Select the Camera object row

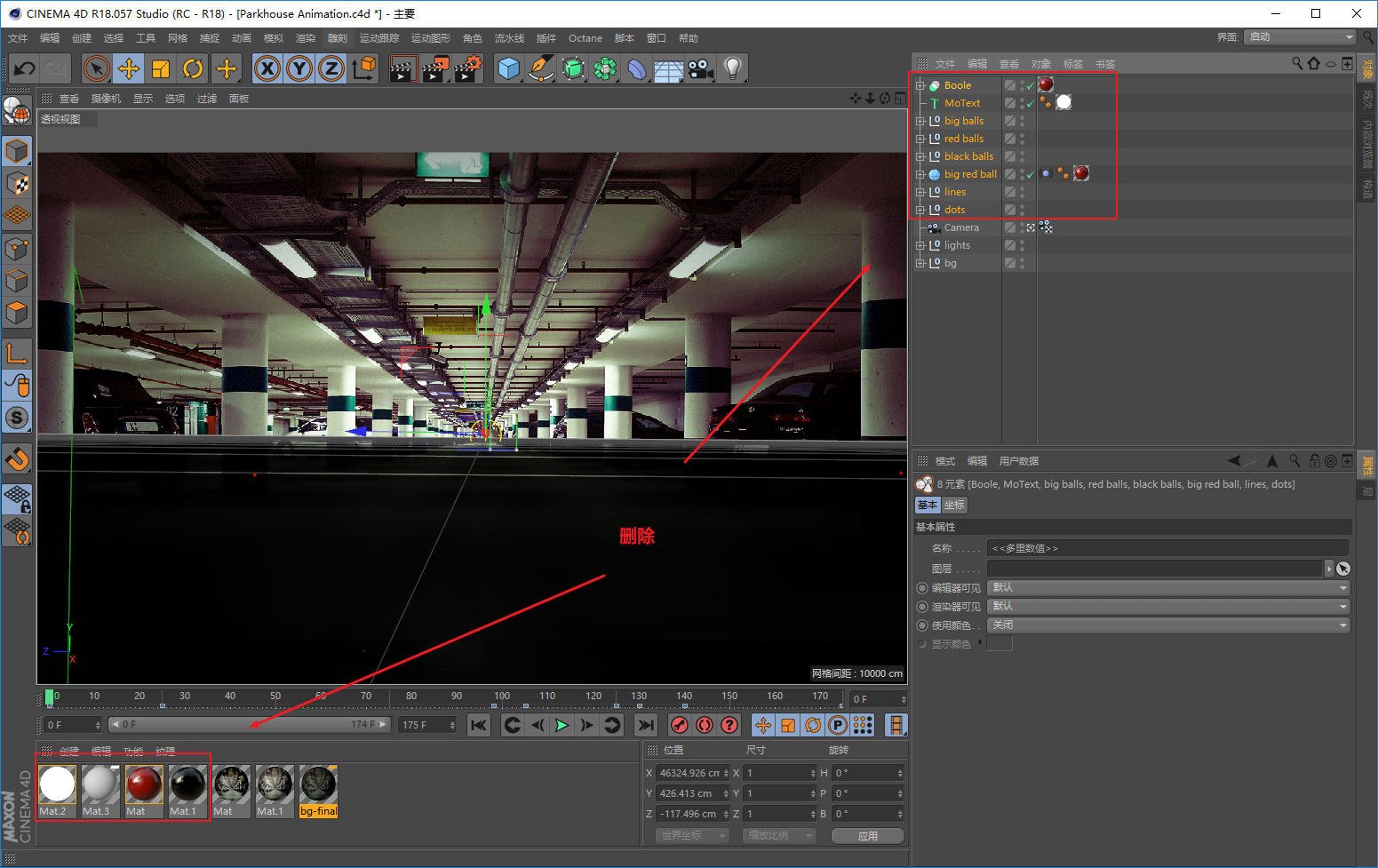point(961,227)
